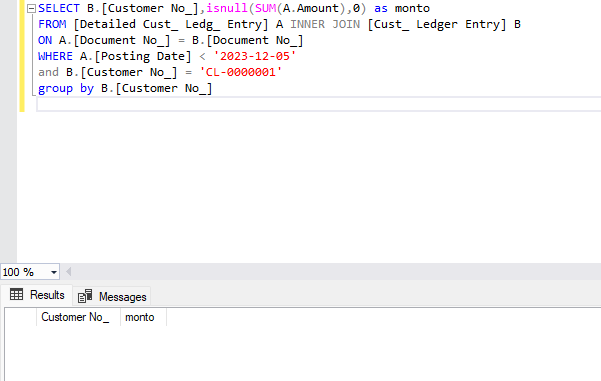Click the Results grid icon
The image size is (601, 381).
coord(16,294)
